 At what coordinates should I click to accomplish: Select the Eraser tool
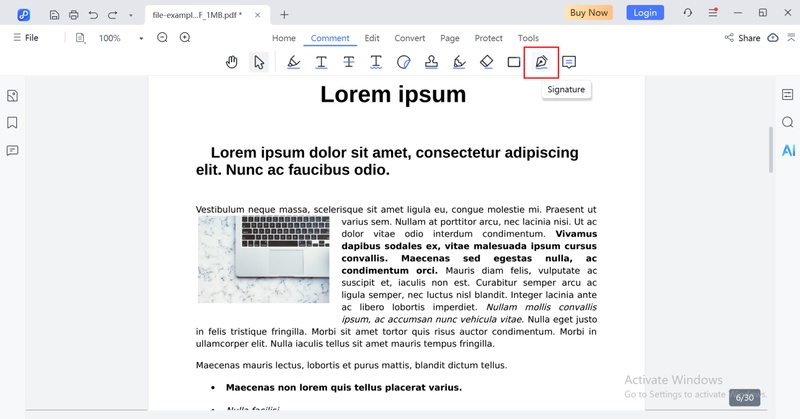tap(486, 62)
